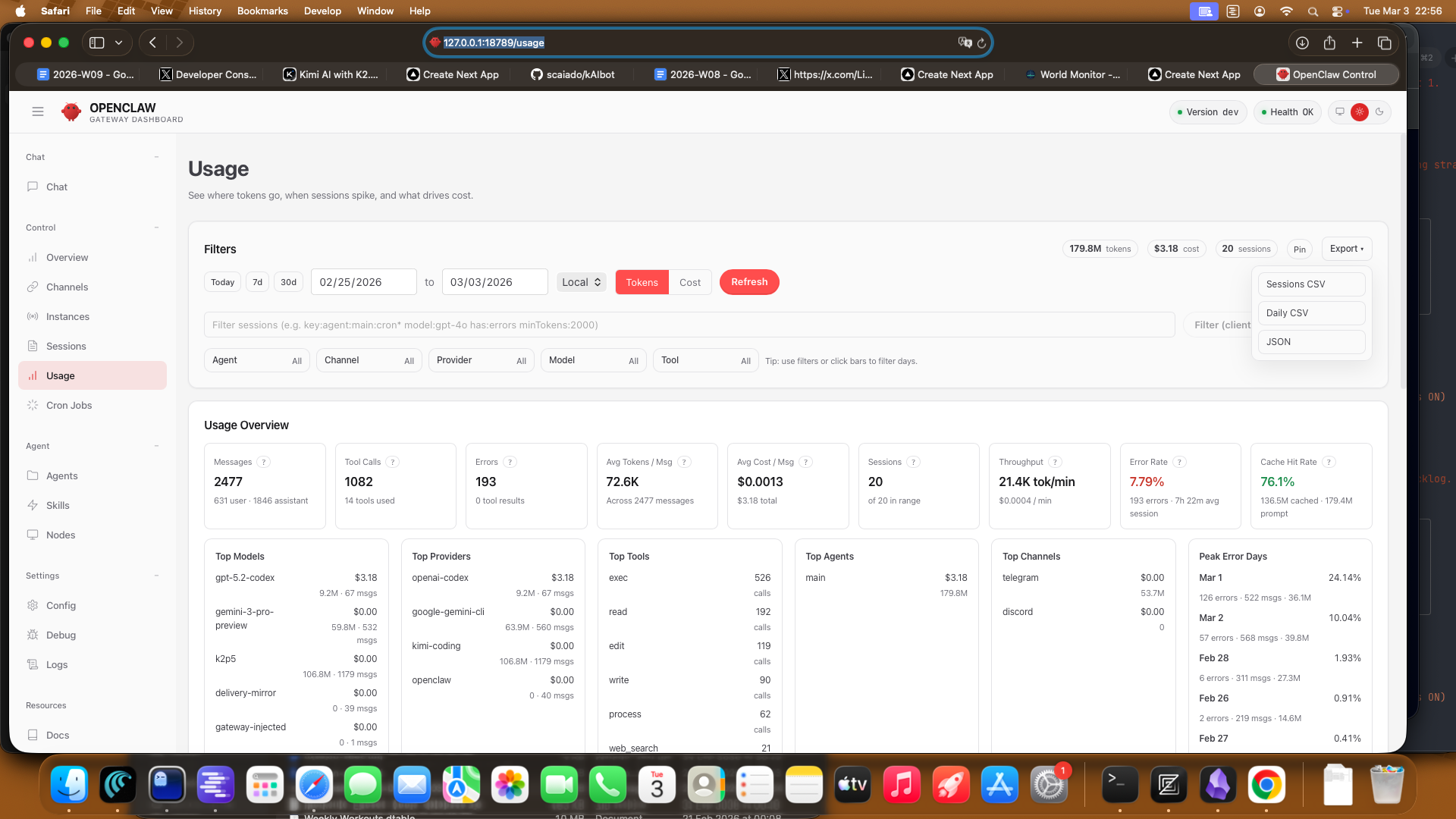This screenshot has height=819, width=1456.
Task: Switch to the Cost view tab
Action: pyautogui.click(x=689, y=283)
